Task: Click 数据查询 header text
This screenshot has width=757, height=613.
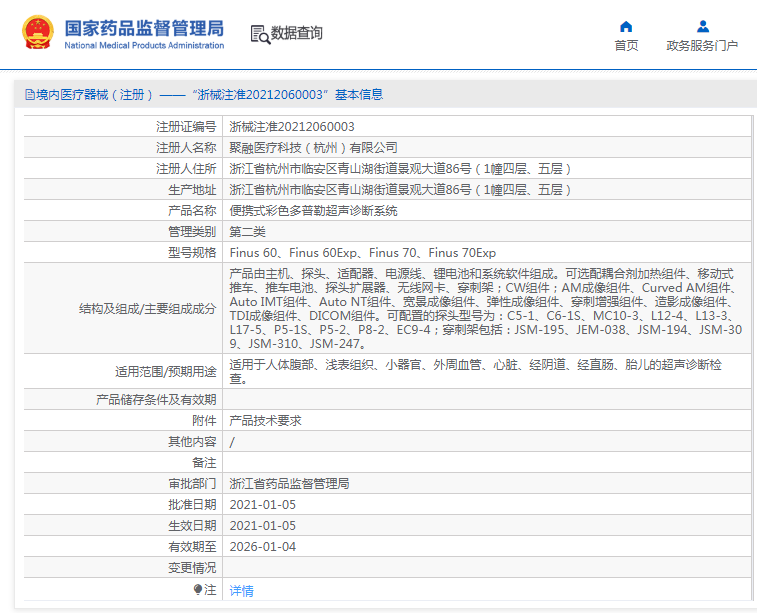Action: [x=296, y=33]
